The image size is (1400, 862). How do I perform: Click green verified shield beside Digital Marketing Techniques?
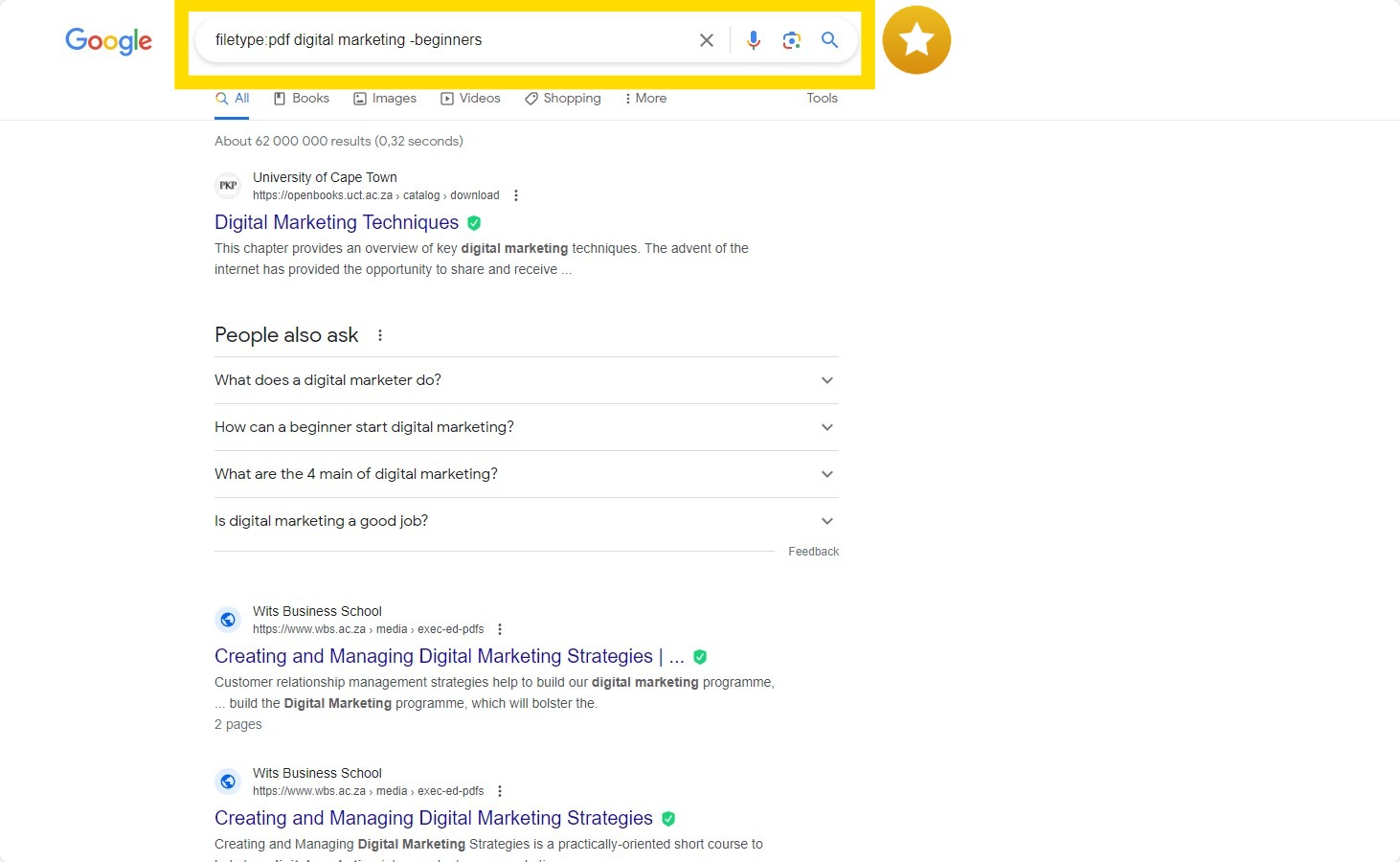click(474, 223)
